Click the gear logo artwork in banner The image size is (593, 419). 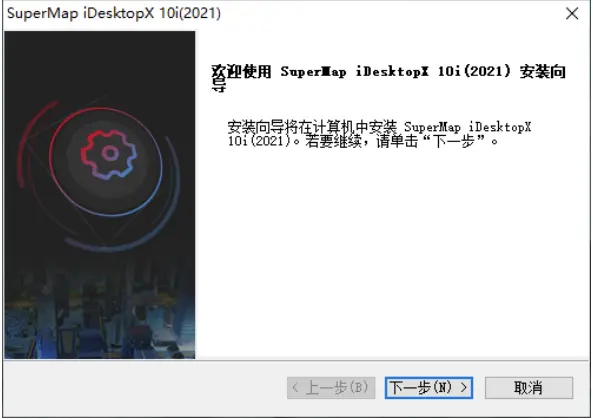pyautogui.click(x=109, y=154)
